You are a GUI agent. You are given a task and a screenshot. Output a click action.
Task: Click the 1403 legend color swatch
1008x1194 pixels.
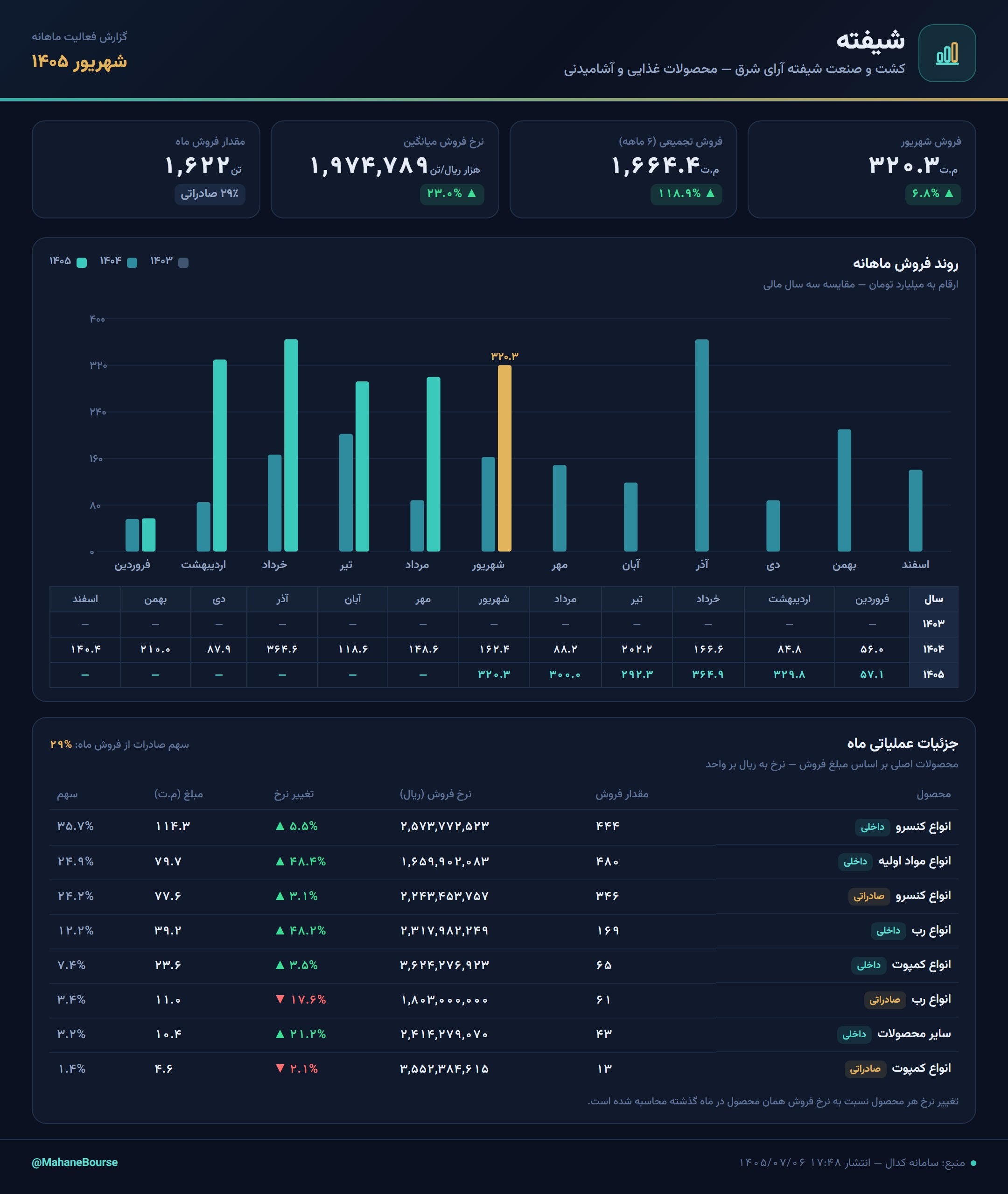click(x=183, y=262)
